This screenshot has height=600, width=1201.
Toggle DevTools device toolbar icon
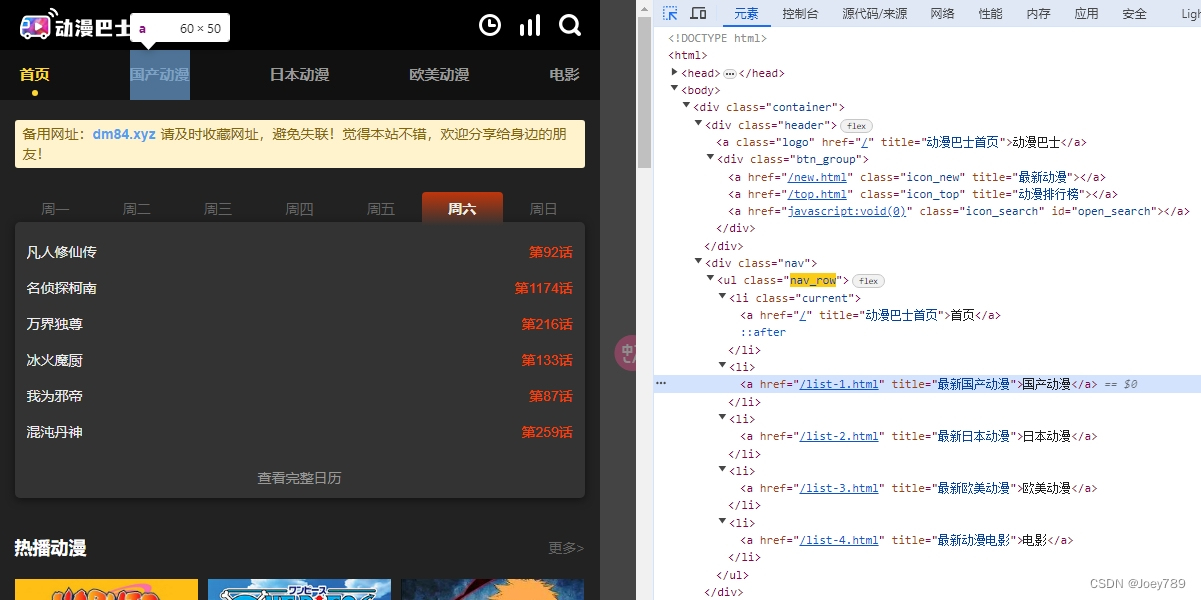[x=698, y=13]
